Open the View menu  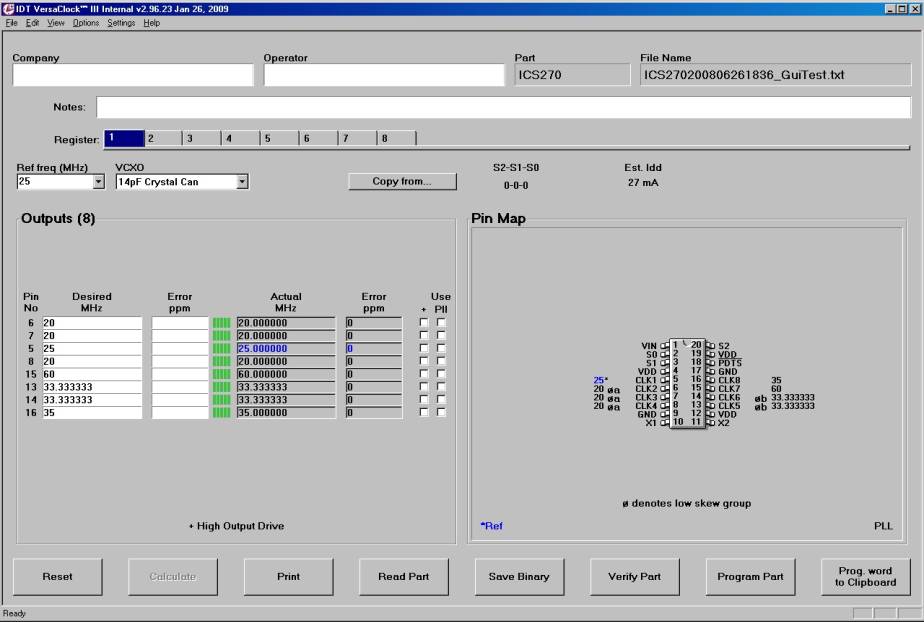tap(55, 23)
